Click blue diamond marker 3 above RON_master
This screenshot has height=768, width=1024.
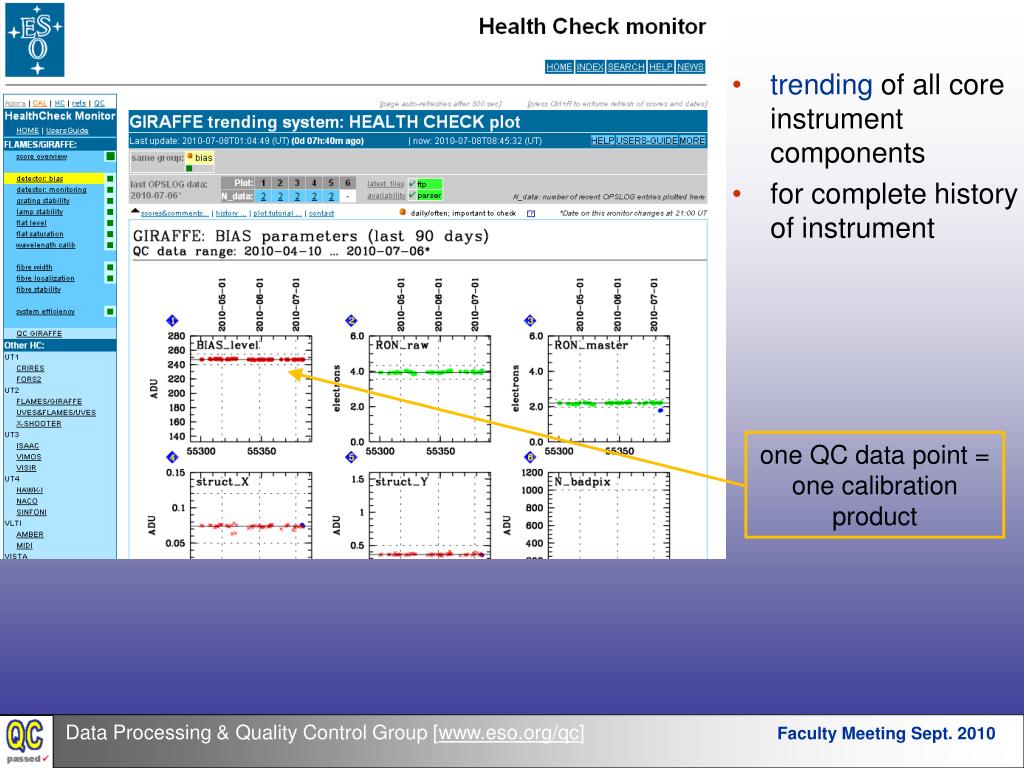pos(530,321)
